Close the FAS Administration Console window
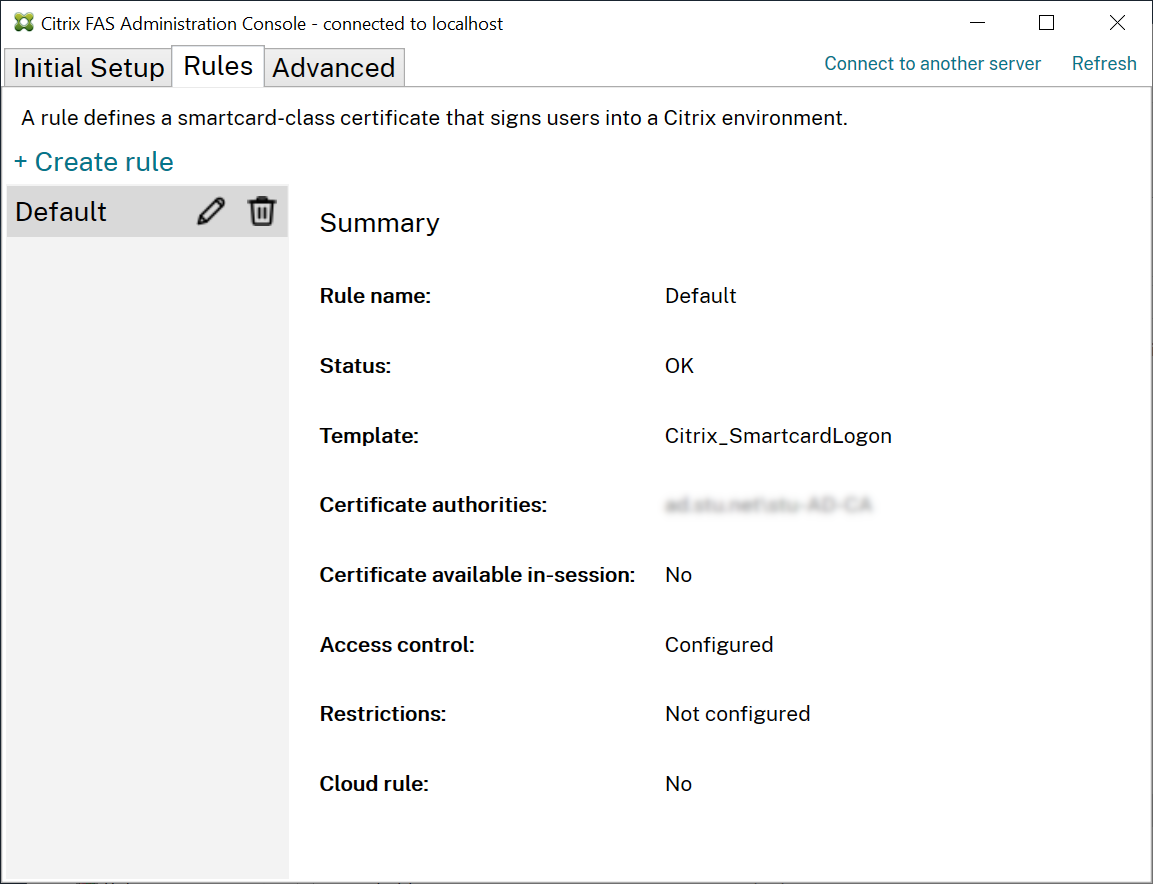The width and height of the screenshot is (1153, 884). tap(1117, 23)
